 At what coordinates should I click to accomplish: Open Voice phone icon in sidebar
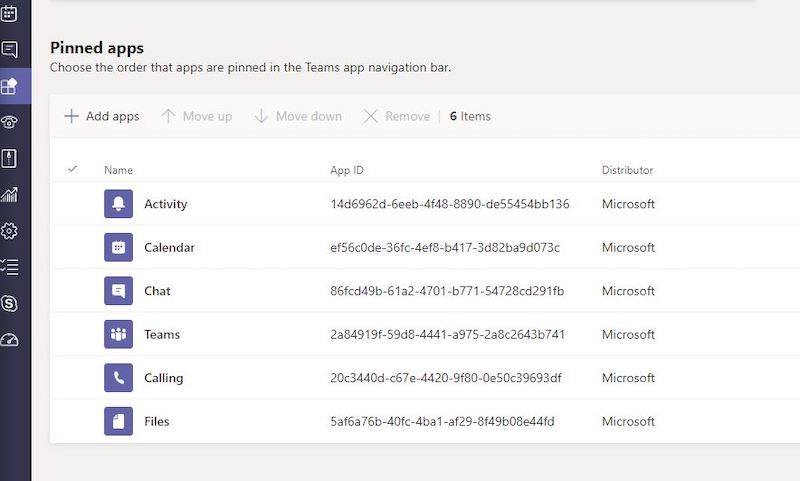[9, 122]
